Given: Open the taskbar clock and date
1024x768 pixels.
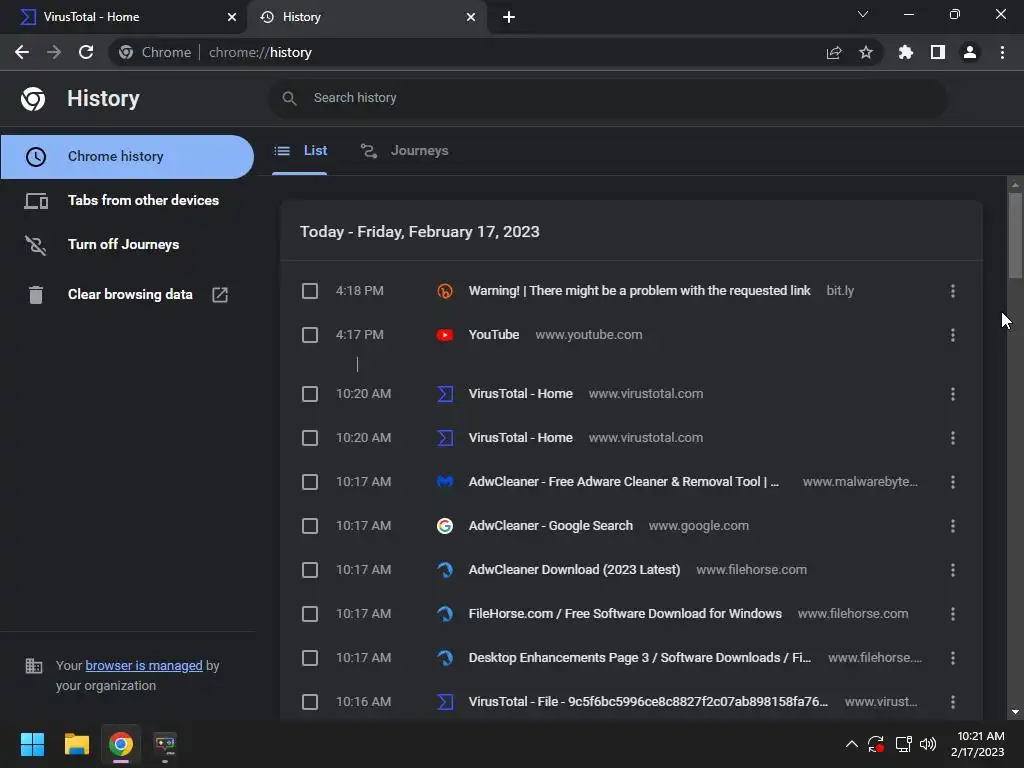Looking at the screenshot, I should click(x=978, y=744).
